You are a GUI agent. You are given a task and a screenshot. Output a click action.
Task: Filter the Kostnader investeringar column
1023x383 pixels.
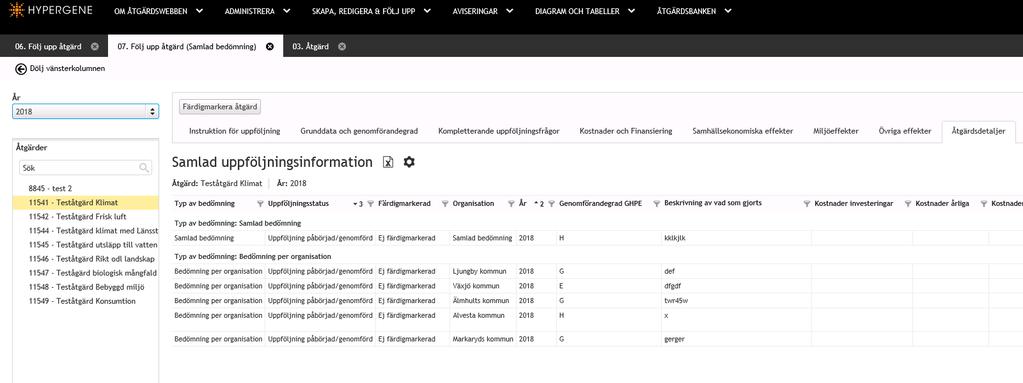click(908, 204)
